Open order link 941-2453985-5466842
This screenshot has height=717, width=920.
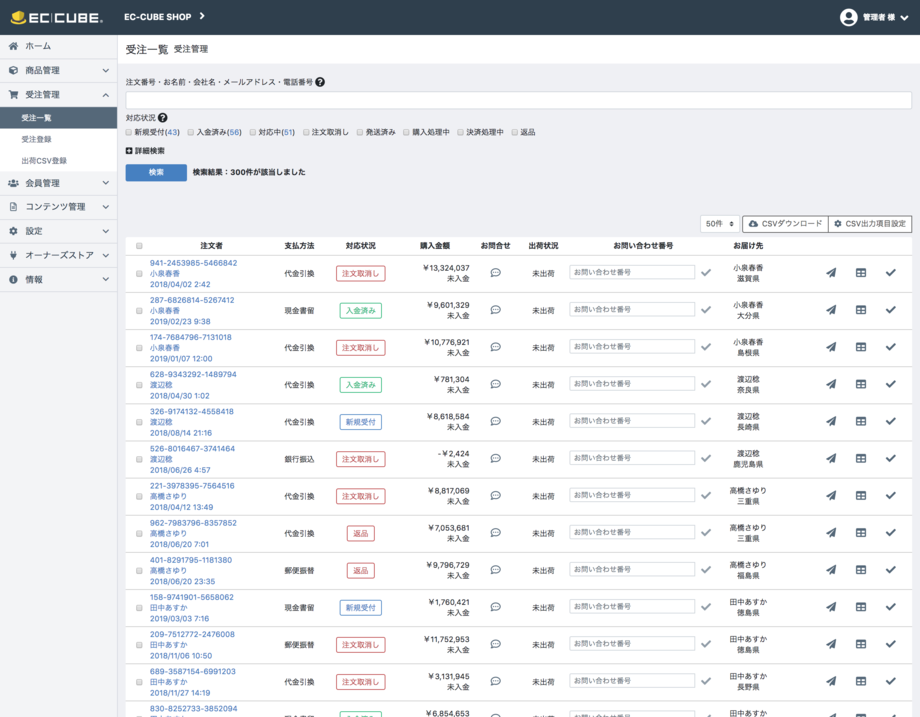click(x=194, y=263)
